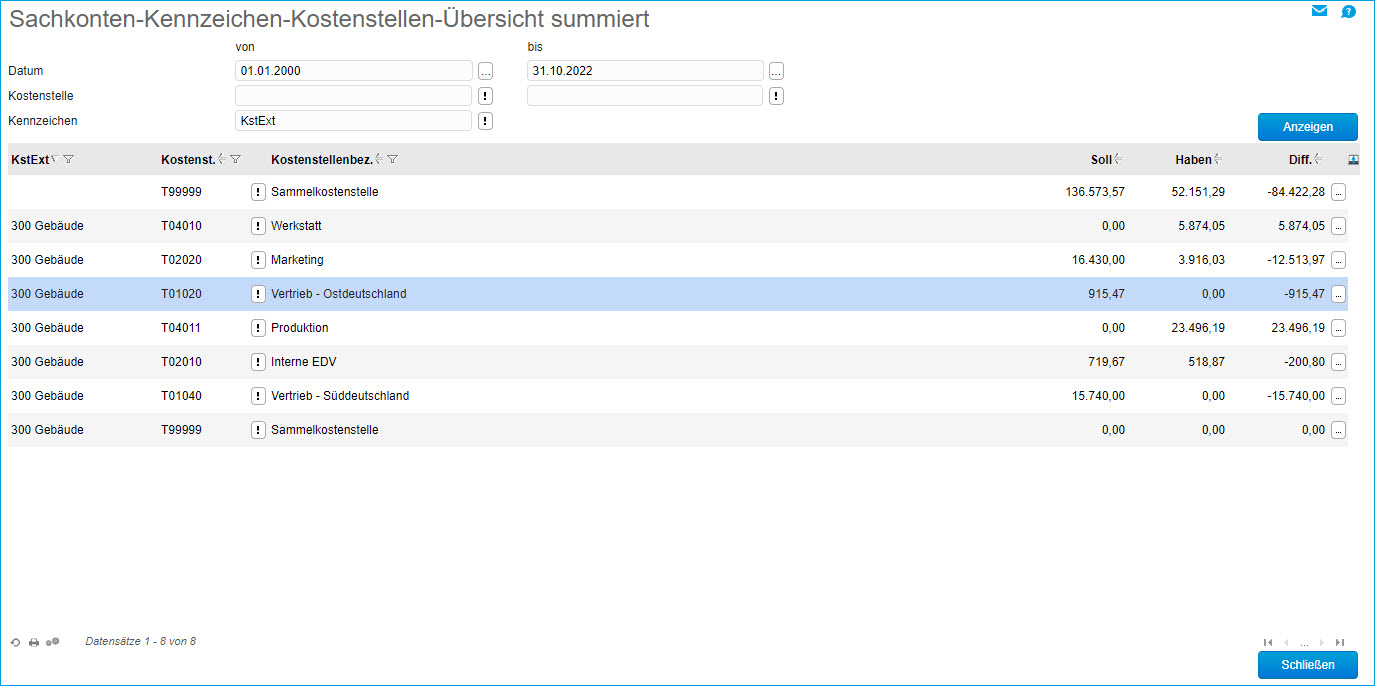Sort by Kostenst. column arrows
The width and height of the screenshot is (1375, 686).
pyautogui.click(x=221, y=159)
